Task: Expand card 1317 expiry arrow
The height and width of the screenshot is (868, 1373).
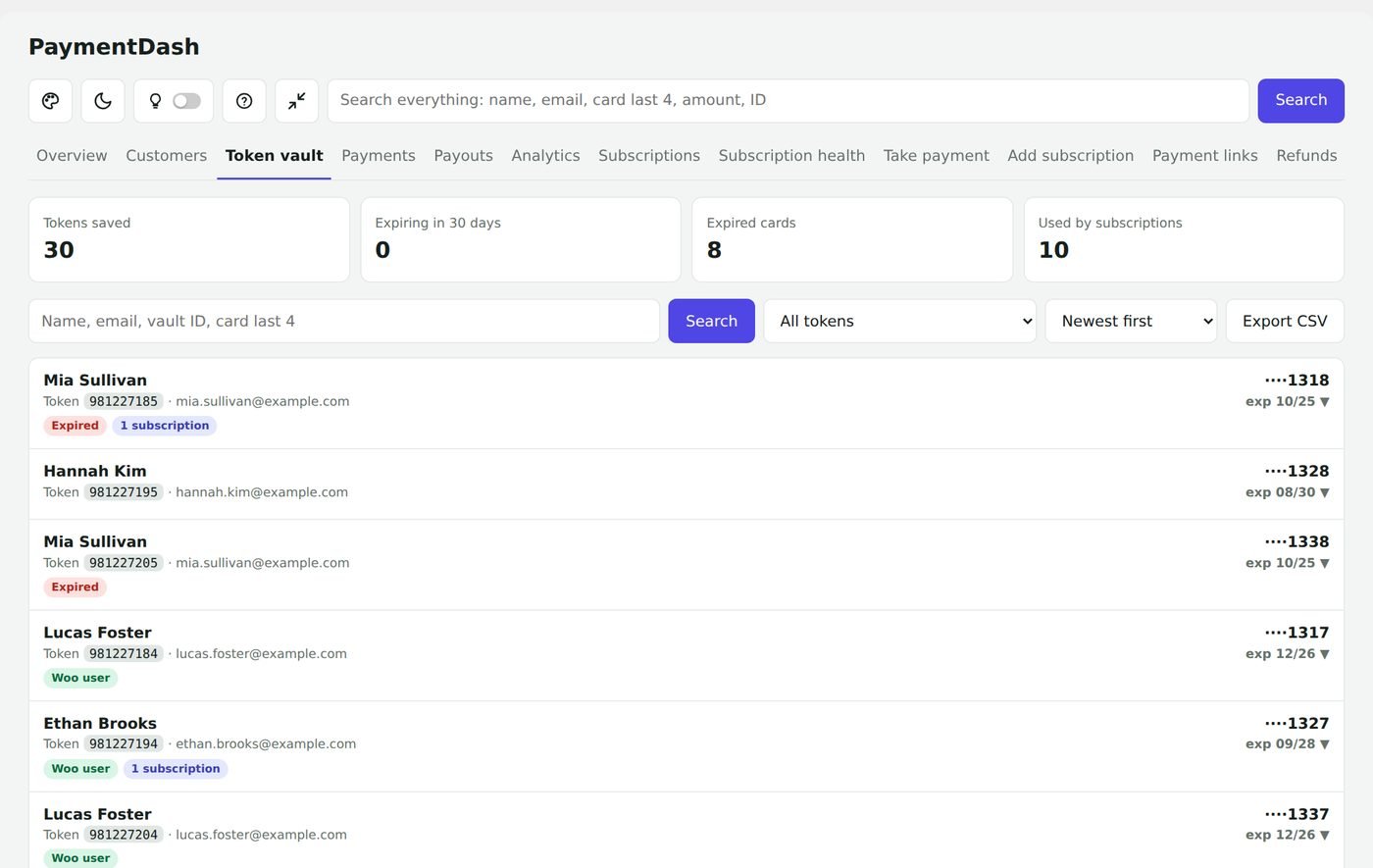Action: pyautogui.click(x=1325, y=654)
